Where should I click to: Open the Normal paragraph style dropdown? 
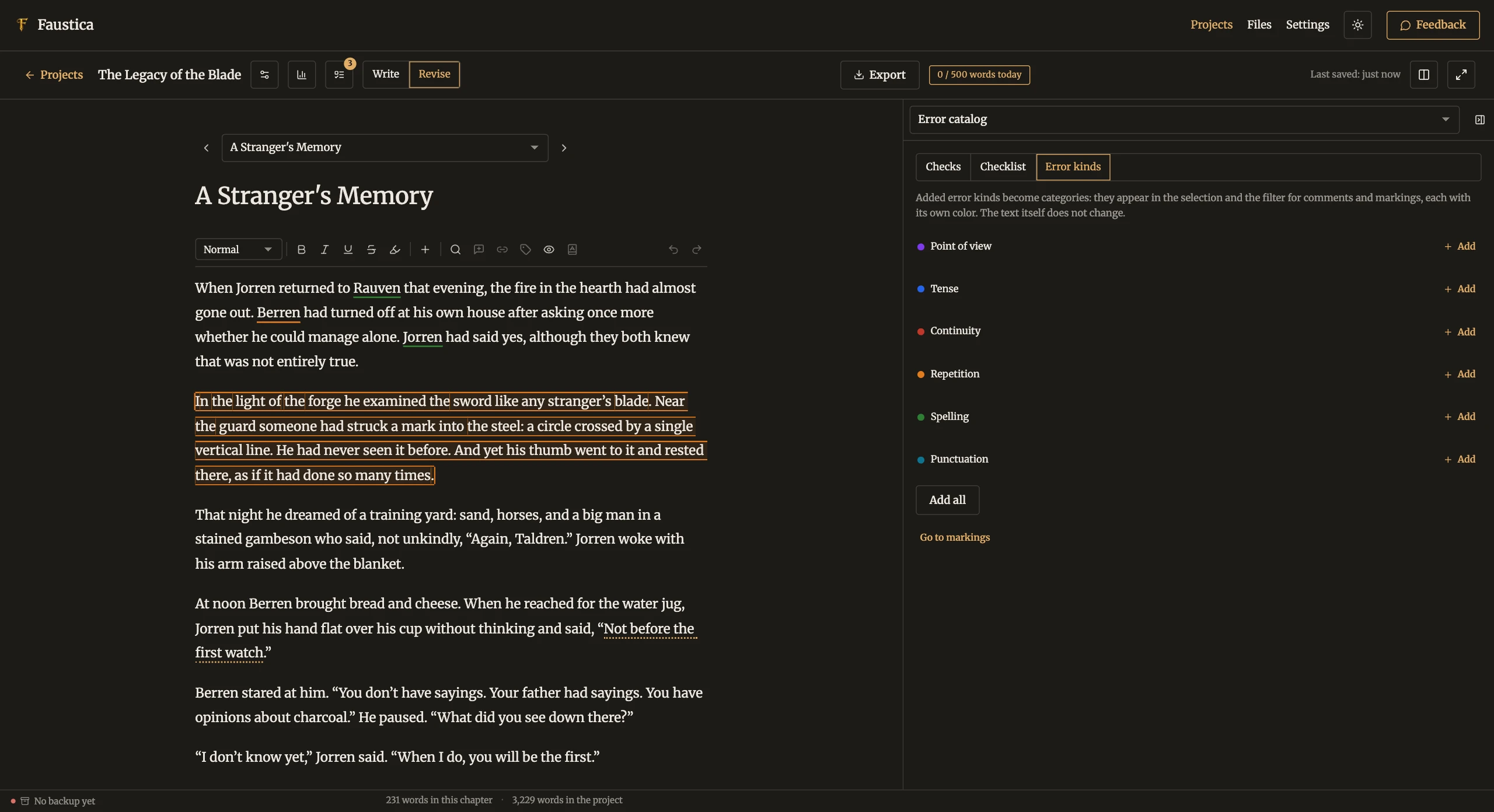(238, 250)
